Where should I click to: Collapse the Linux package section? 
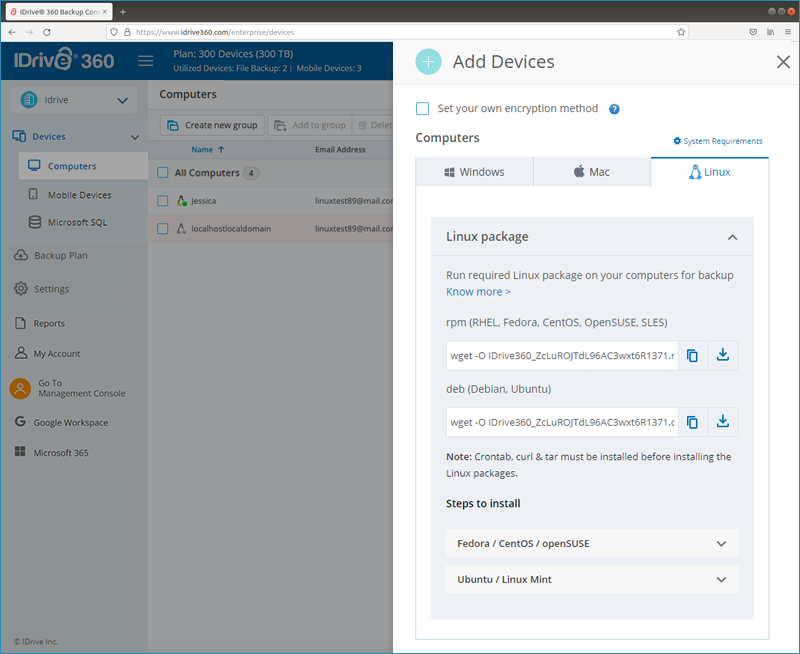(732, 237)
